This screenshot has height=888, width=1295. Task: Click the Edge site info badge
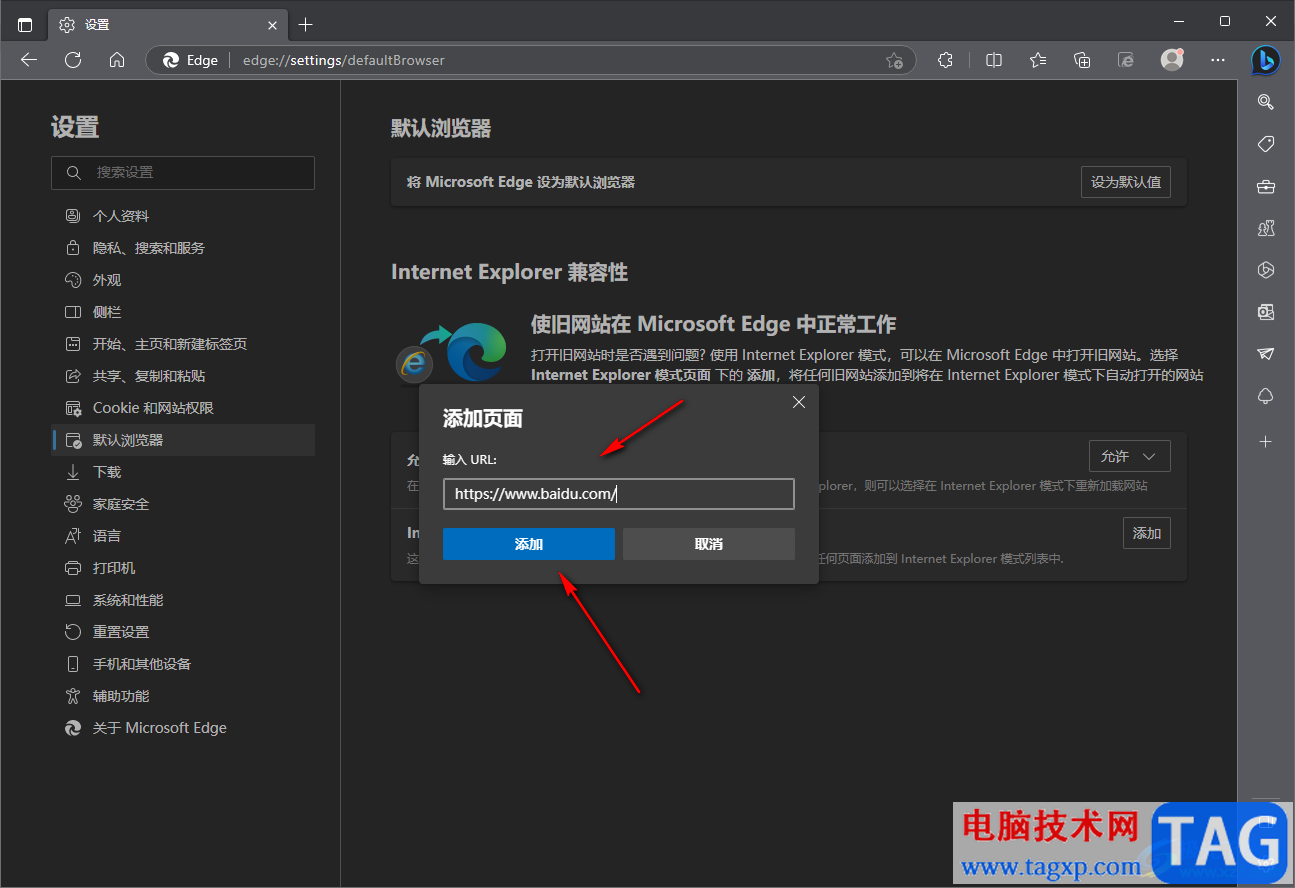click(x=190, y=60)
